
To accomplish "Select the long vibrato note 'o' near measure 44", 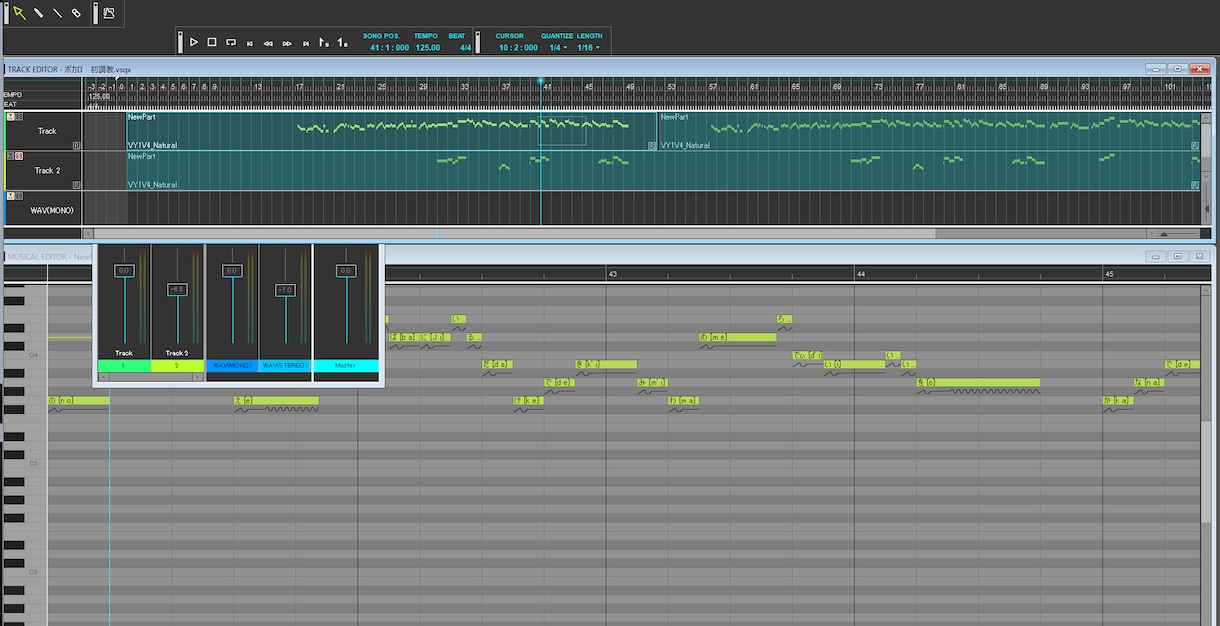I will (978, 382).
